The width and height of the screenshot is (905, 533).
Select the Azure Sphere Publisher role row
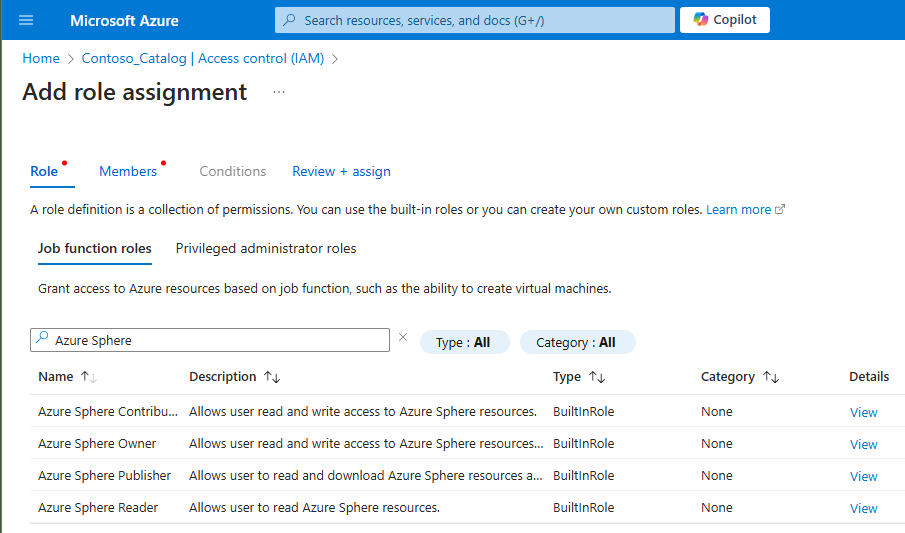[105, 475]
